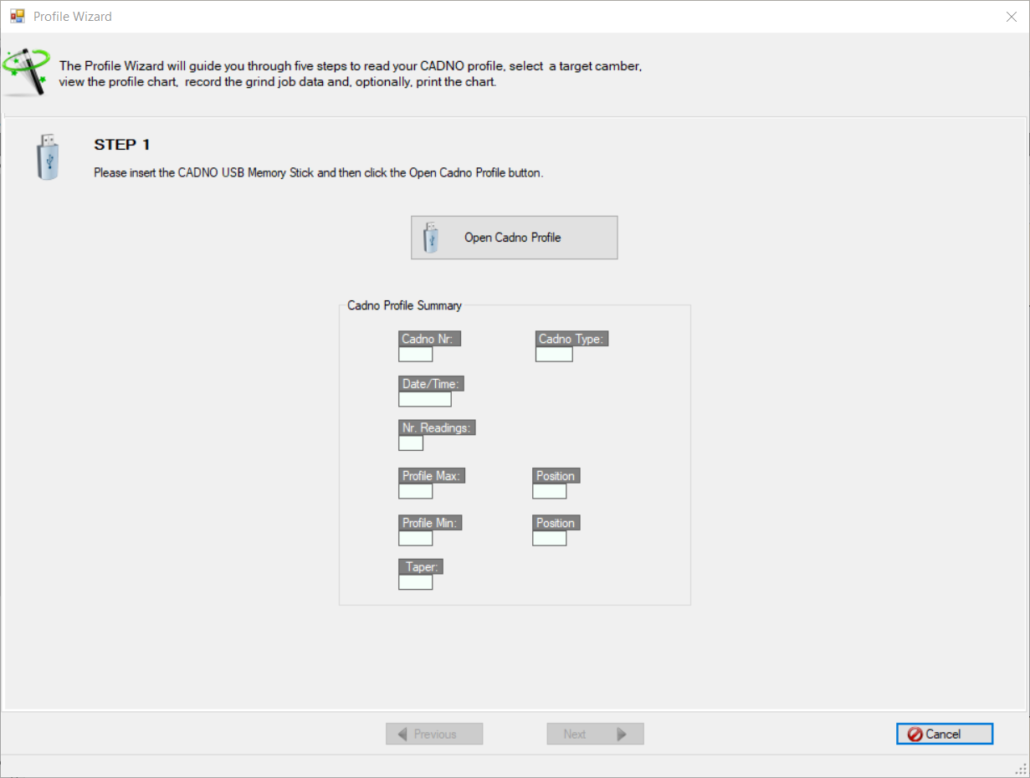1030x778 pixels.
Task: Click the Profile Wizard title bar app icon
Action: 17,16
